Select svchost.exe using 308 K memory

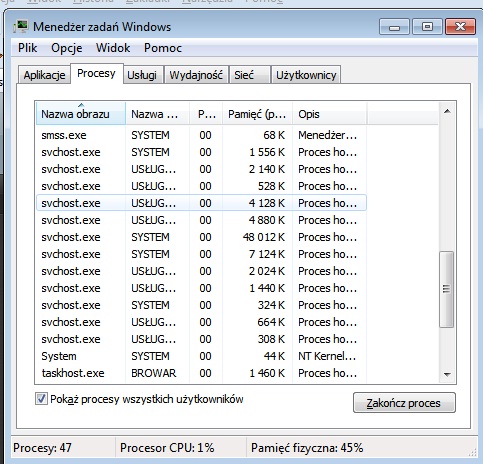point(201,339)
